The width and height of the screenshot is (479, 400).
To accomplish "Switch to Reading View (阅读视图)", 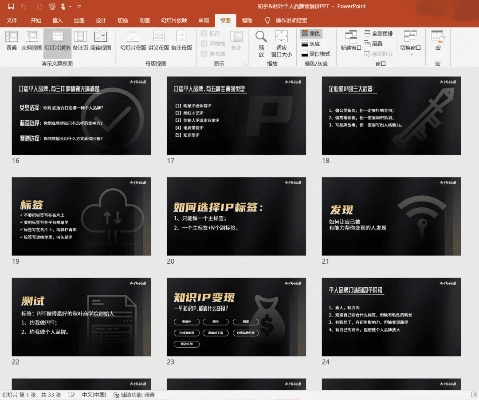I will click(100, 40).
